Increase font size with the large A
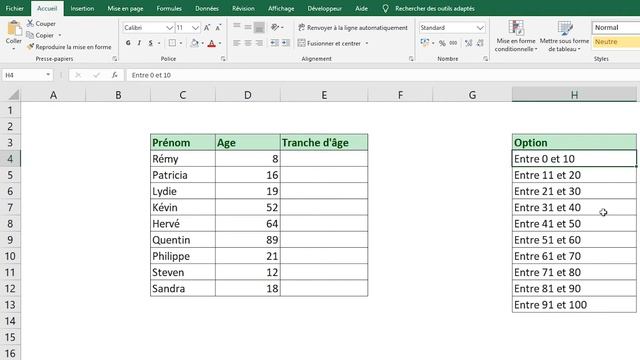The height and width of the screenshot is (360, 640). [x=207, y=27]
